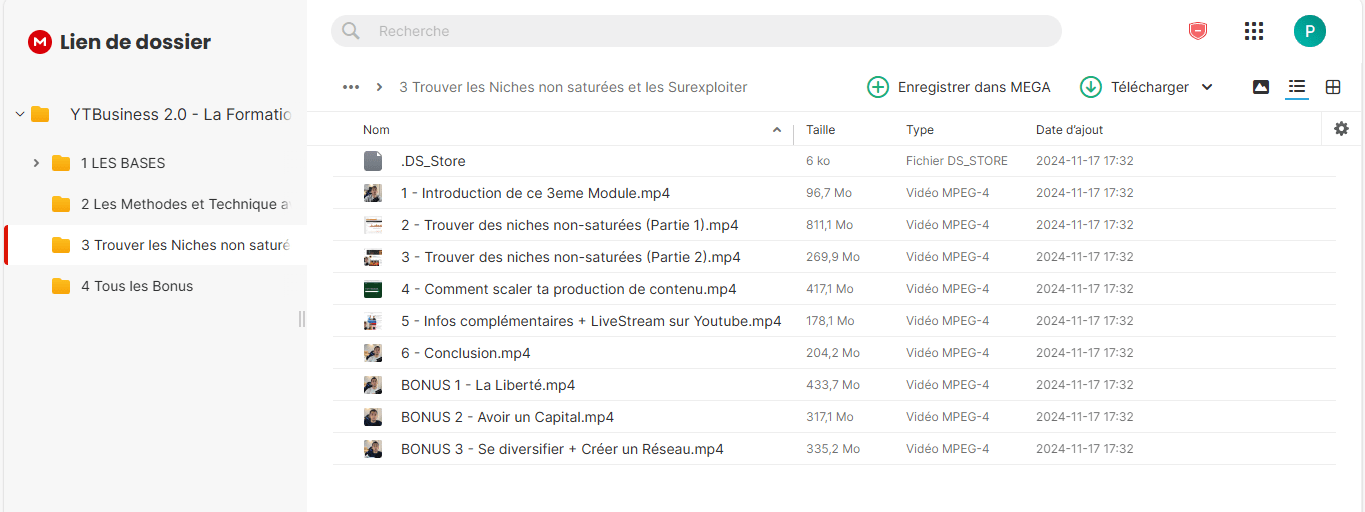Select '5 - Infos complémentaires + LiveStream sur Youtube.mp4'

pos(591,321)
